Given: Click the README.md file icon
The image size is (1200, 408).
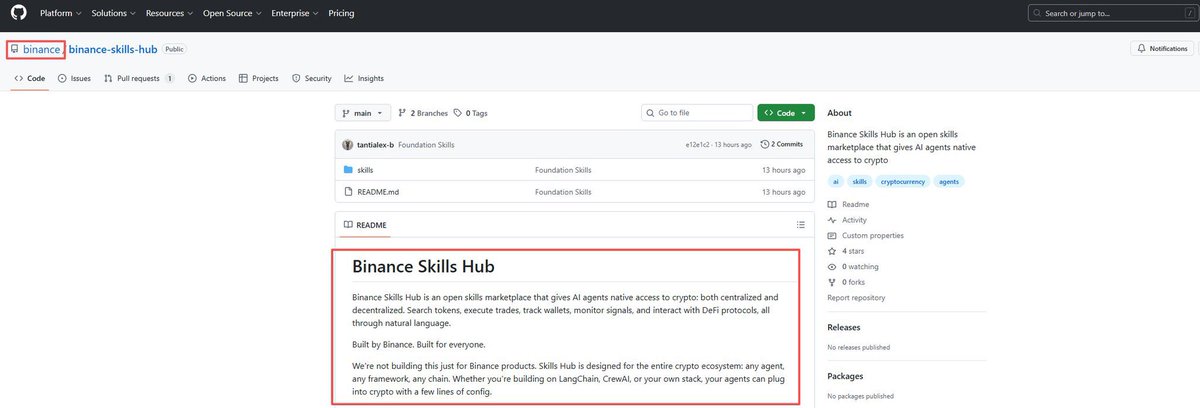Looking at the screenshot, I should coord(348,192).
